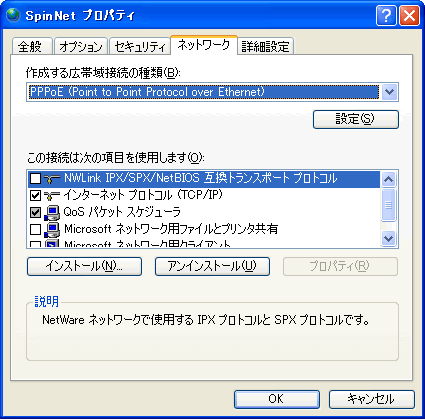Toggle the QoS パケット スケジューラ checkbox
425x419 pixels.
click(x=35, y=212)
